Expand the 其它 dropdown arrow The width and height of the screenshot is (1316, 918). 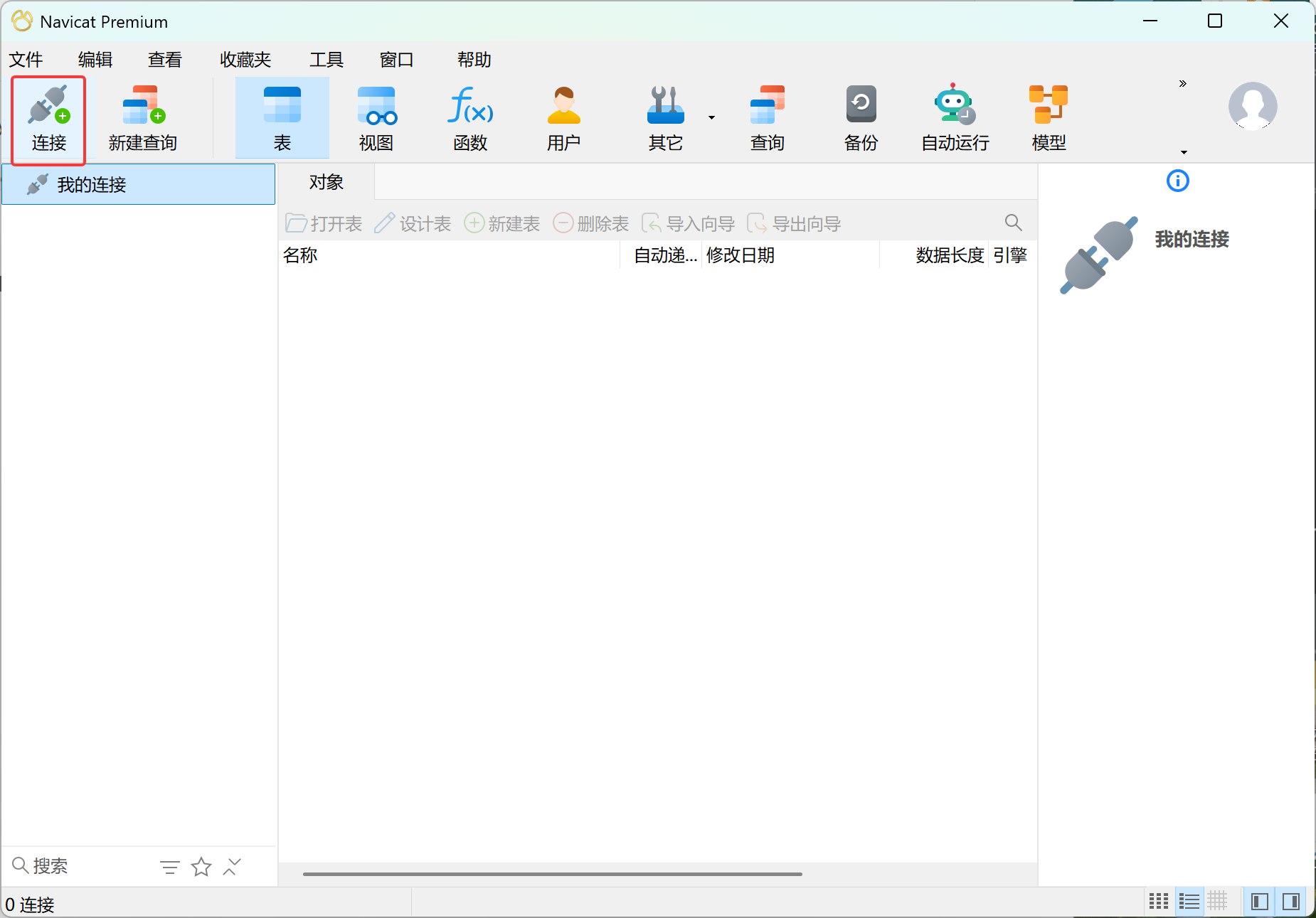711,118
